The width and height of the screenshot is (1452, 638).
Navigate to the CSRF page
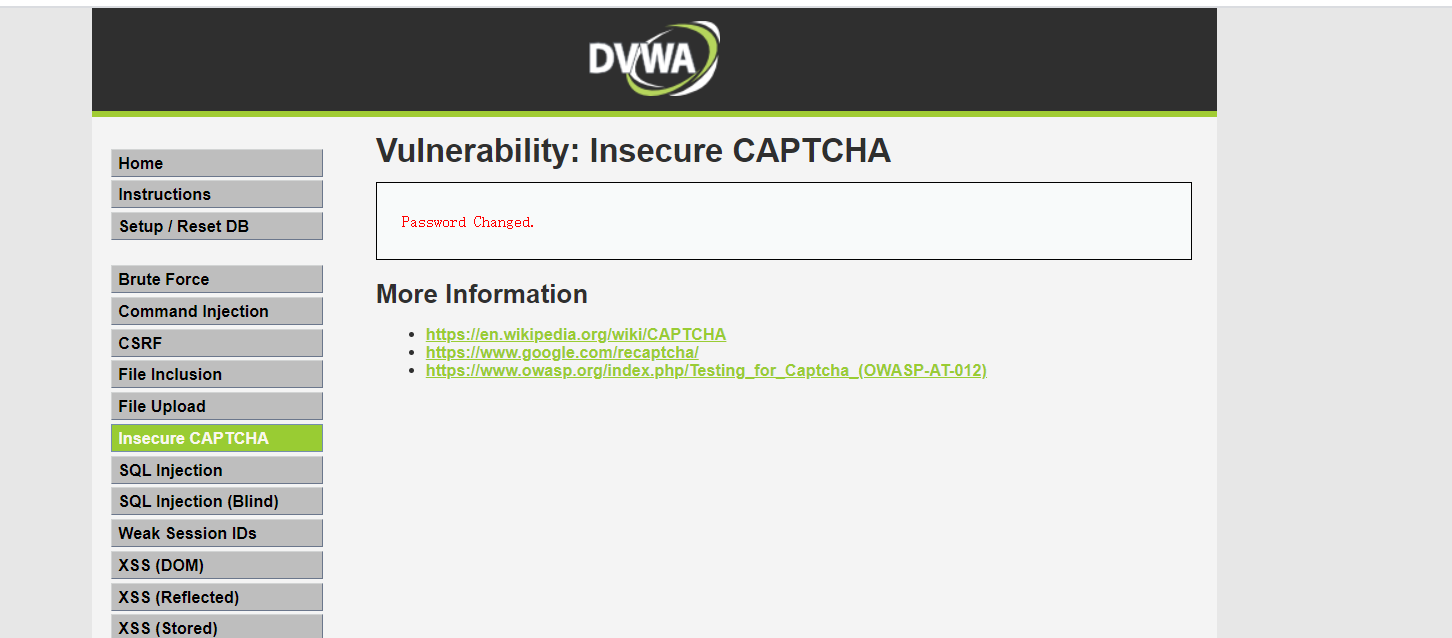tap(216, 343)
